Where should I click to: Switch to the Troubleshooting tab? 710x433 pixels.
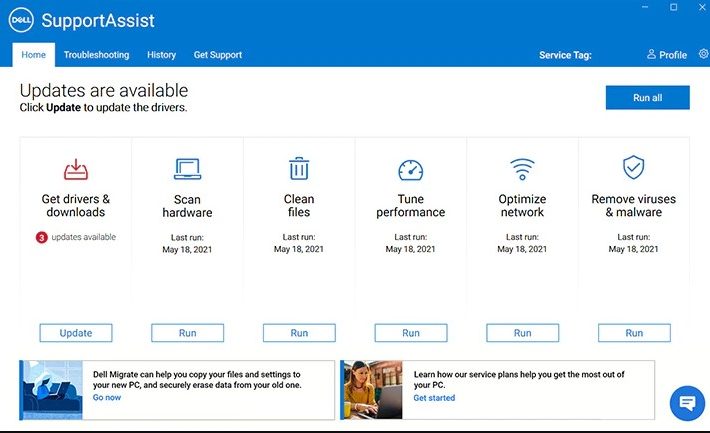coord(96,55)
